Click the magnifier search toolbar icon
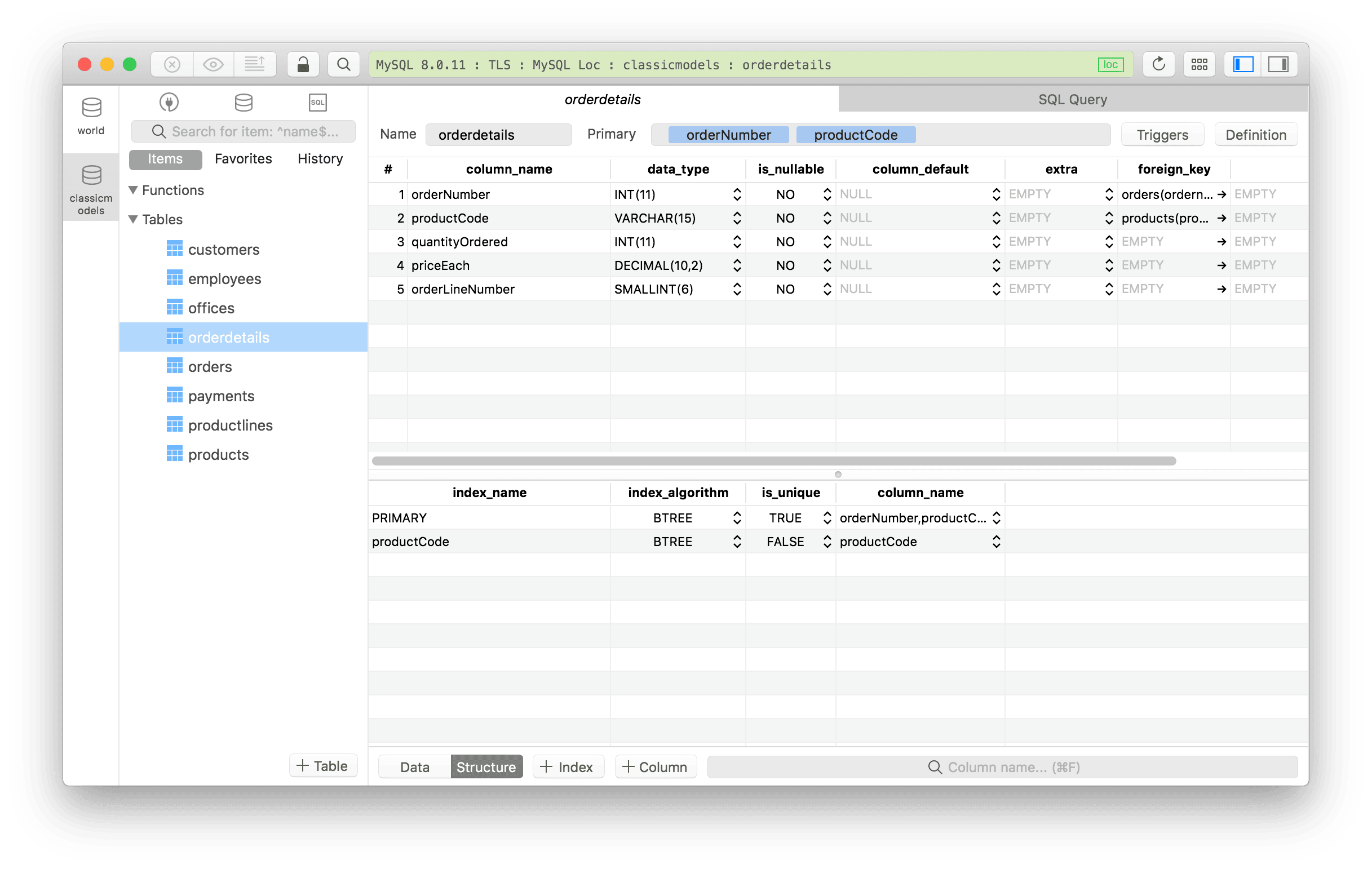This screenshot has height=869, width=1372. tap(344, 64)
